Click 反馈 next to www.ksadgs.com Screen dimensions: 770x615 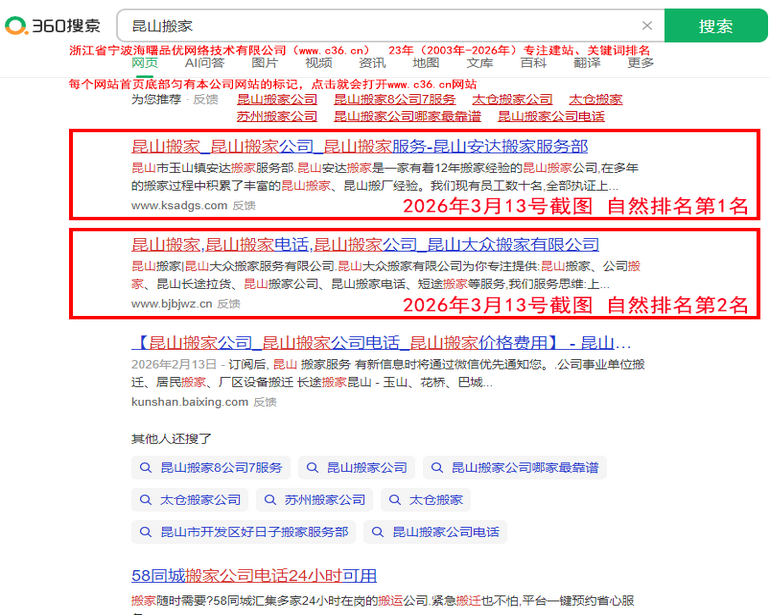(244, 206)
